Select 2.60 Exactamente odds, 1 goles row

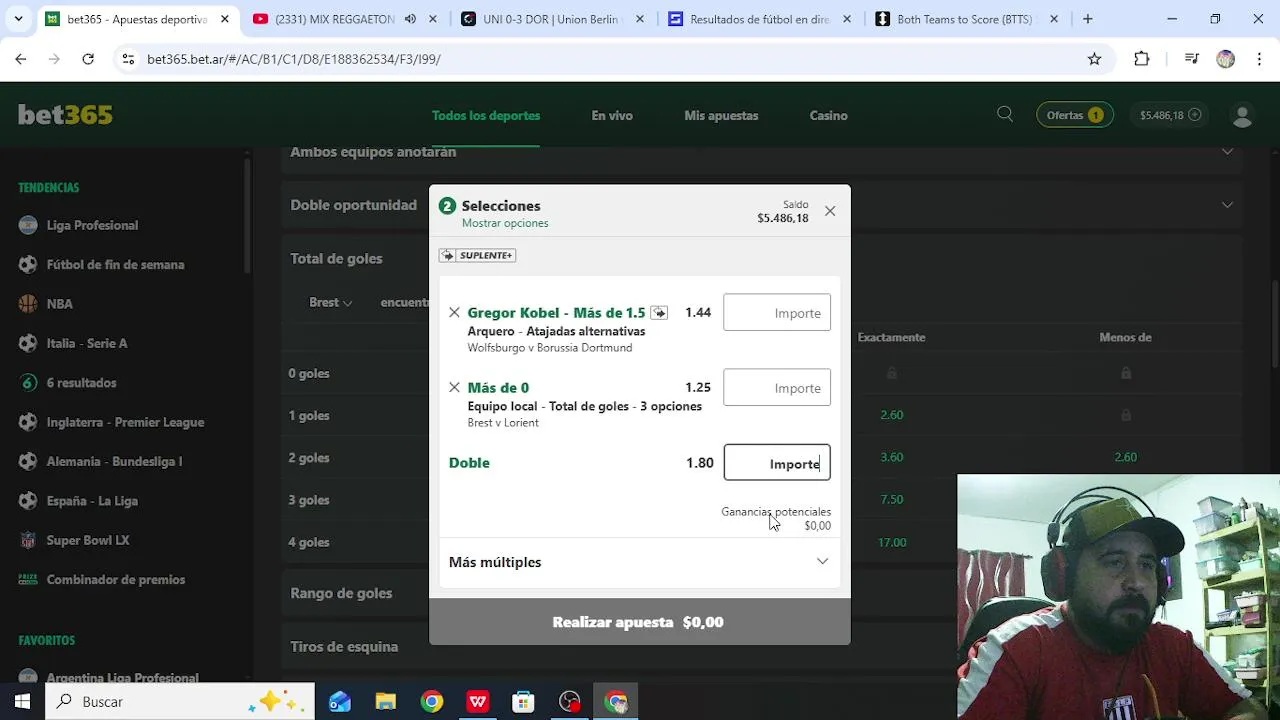(892, 415)
